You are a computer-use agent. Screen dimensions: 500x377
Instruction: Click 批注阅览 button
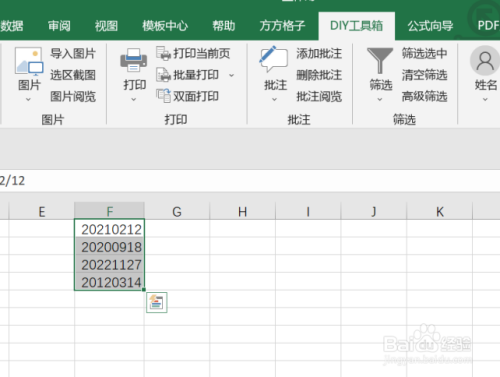click(319, 96)
